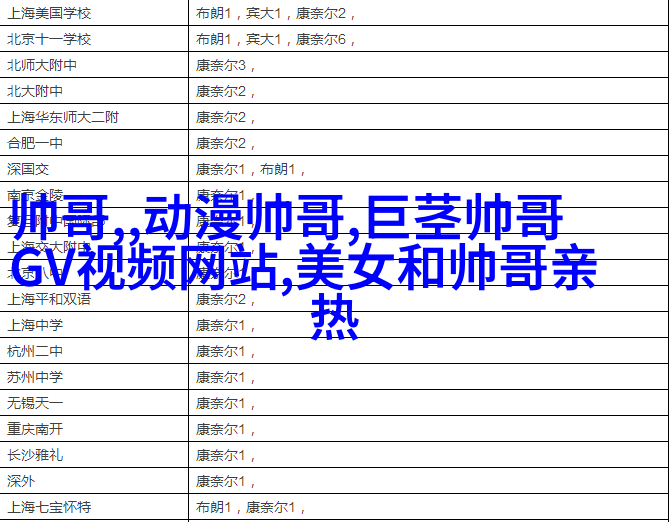Select the 长沙雅礼 cell
The width and height of the screenshot is (669, 522).
[94, 455]
